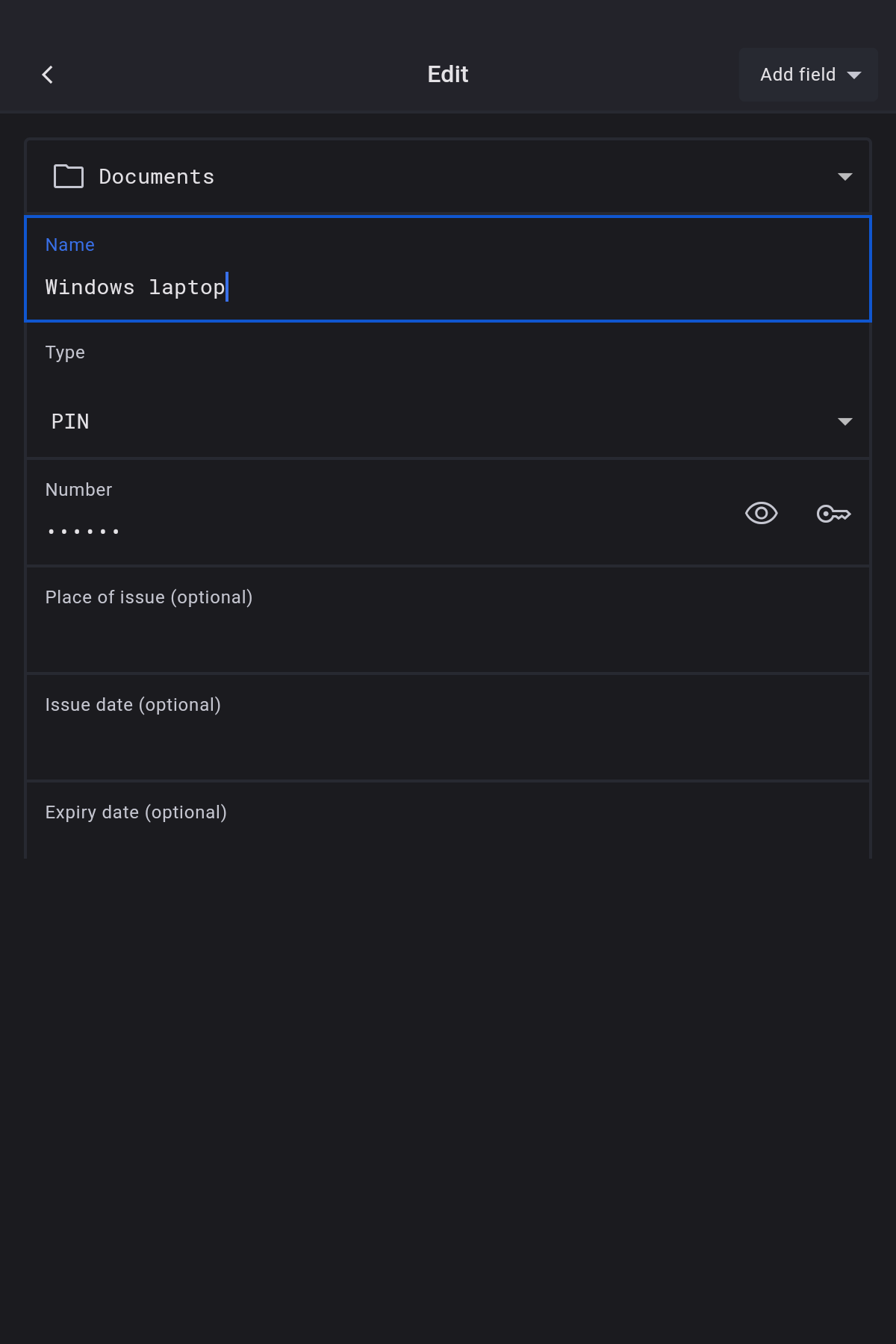Reveal the hidden Number with the eye icon

tap(761, 514)
